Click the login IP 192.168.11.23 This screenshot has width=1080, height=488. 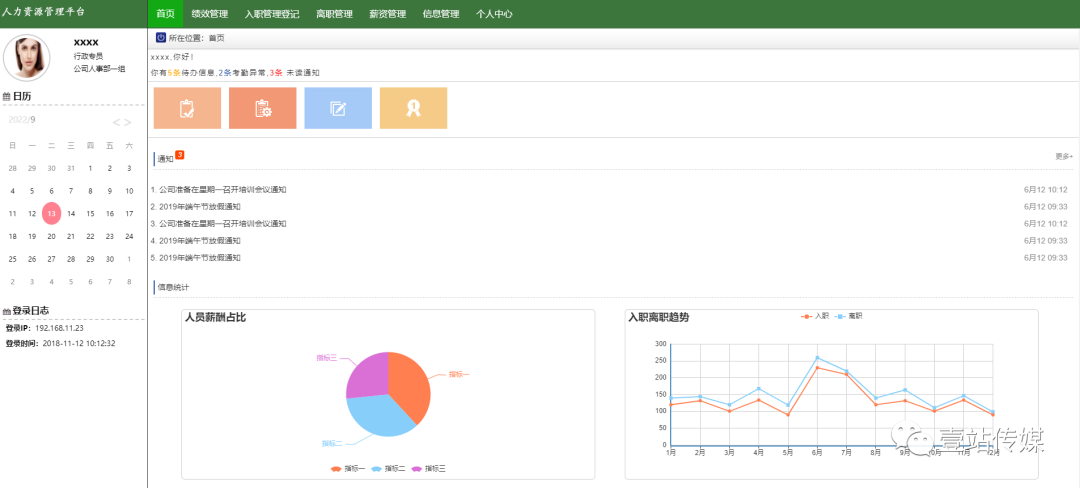point(59,328)
